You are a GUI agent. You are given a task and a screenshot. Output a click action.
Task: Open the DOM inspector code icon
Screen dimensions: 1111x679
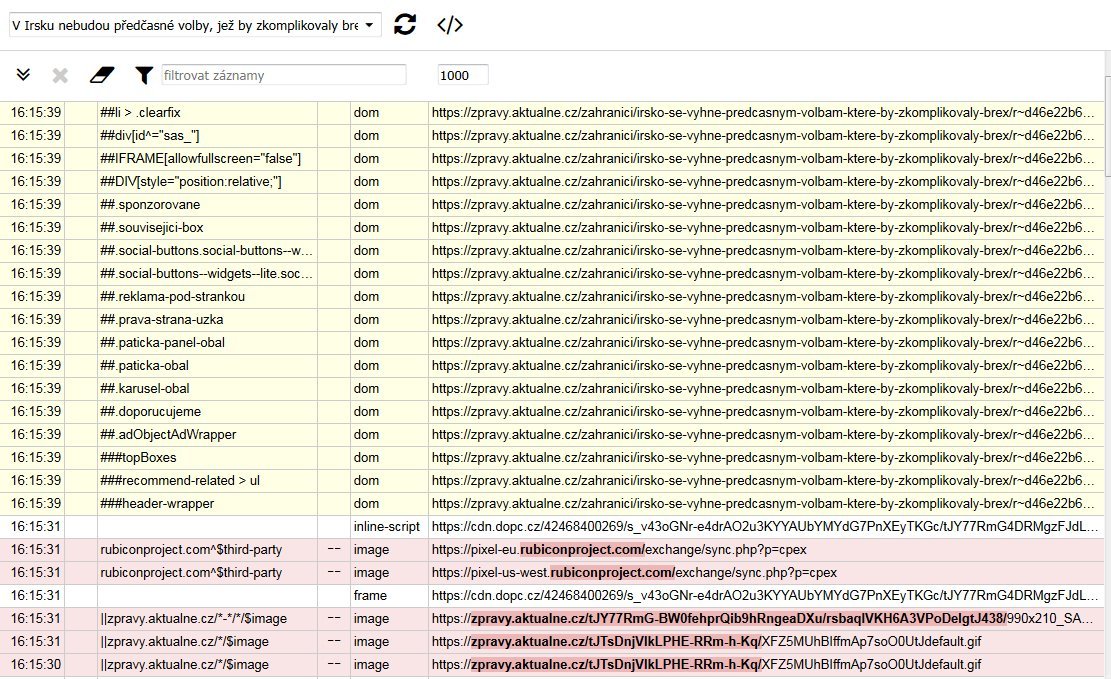450,25
